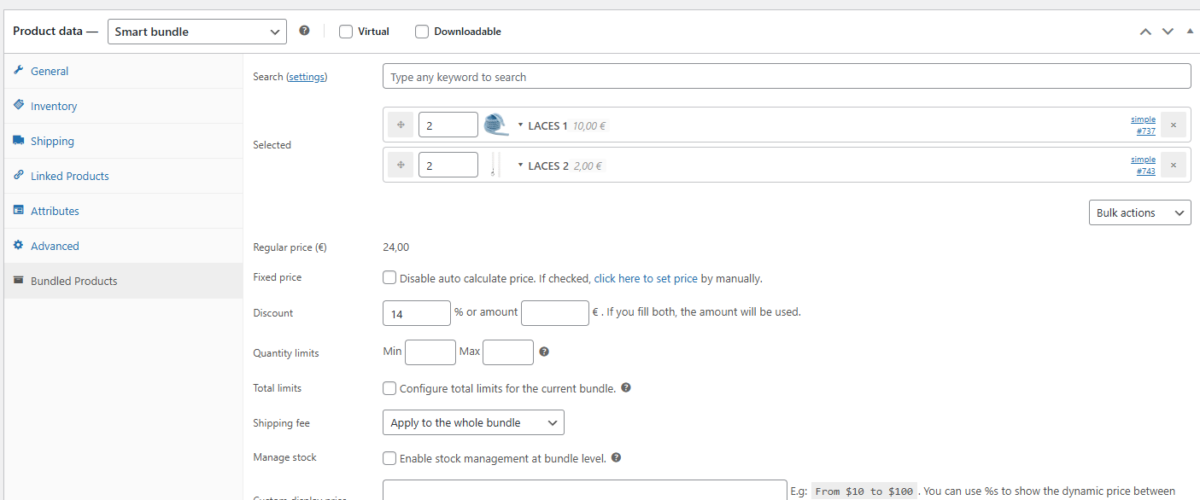The image size is (1200, 500).
Task: Click help icon next to product type
Action: [305, 31]
